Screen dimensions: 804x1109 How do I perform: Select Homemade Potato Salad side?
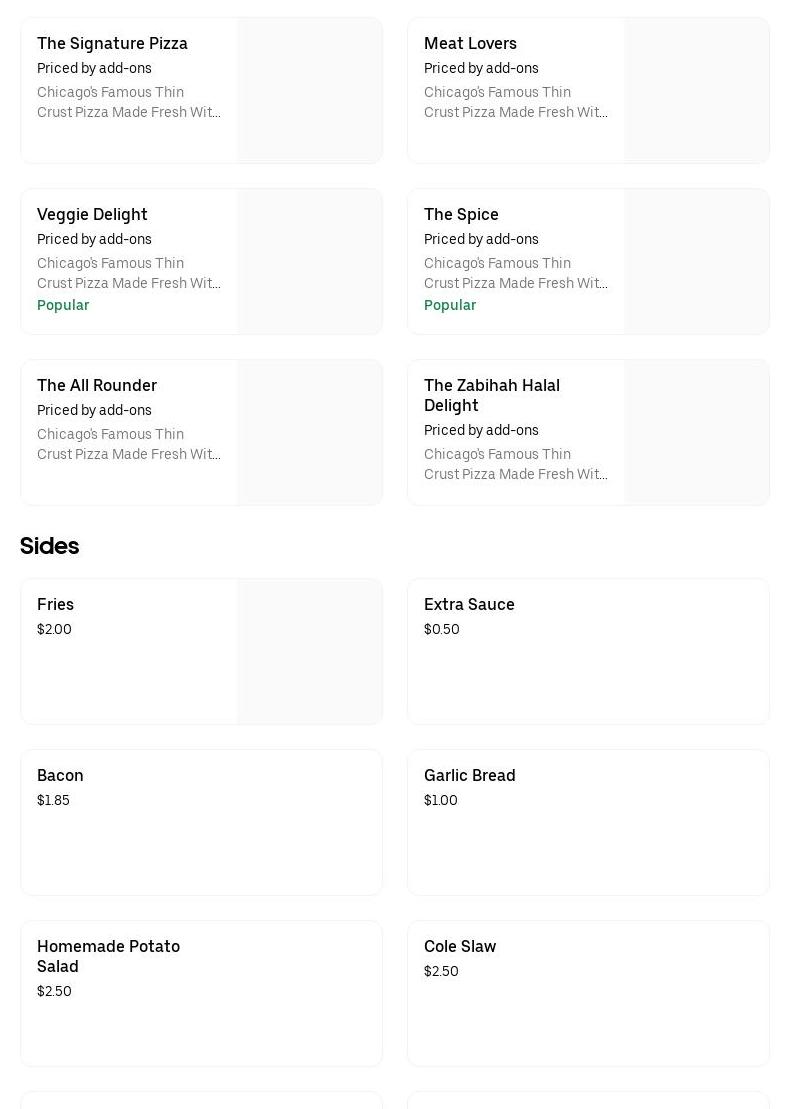tap(108, 956)
